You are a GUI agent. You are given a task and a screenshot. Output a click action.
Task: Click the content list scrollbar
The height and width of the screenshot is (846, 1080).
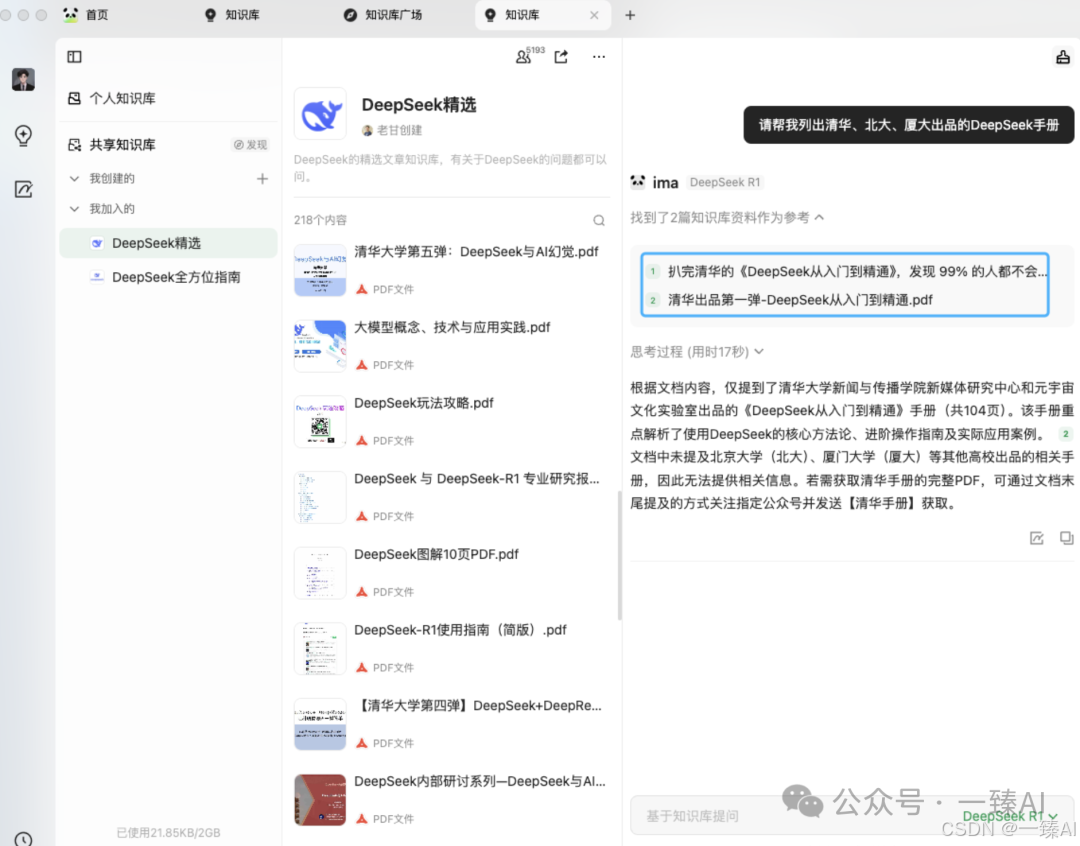(619, 555)
